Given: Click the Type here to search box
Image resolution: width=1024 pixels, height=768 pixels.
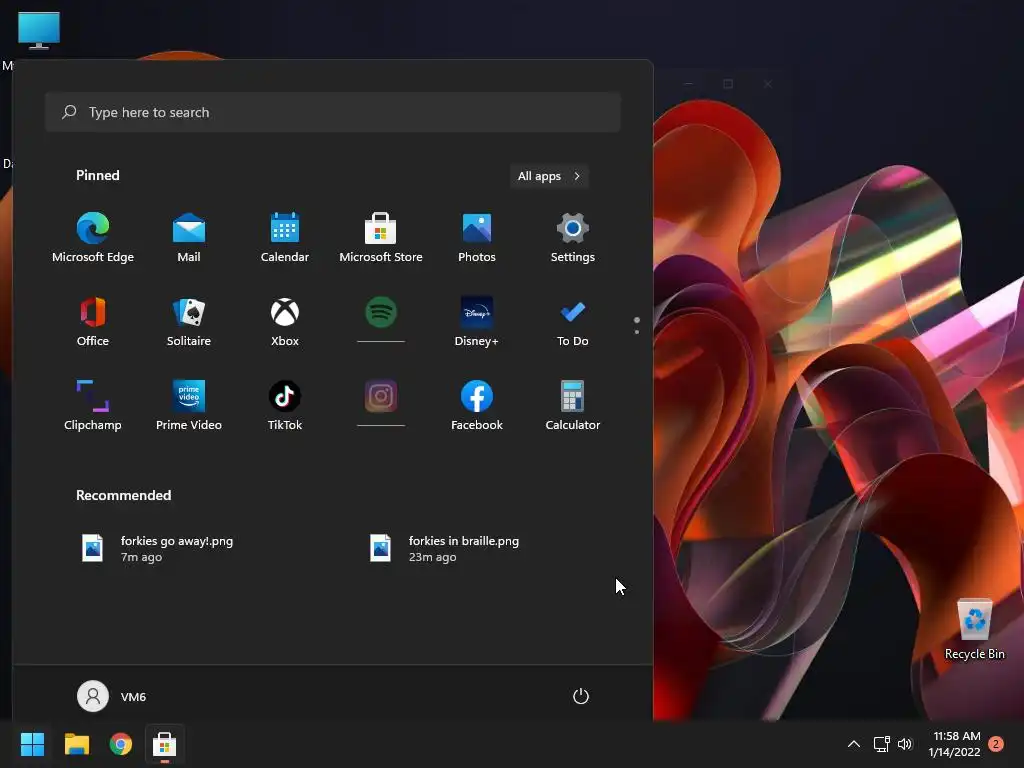Looking at the screenshot, I should pyautogui.click(x=332, y=112).
